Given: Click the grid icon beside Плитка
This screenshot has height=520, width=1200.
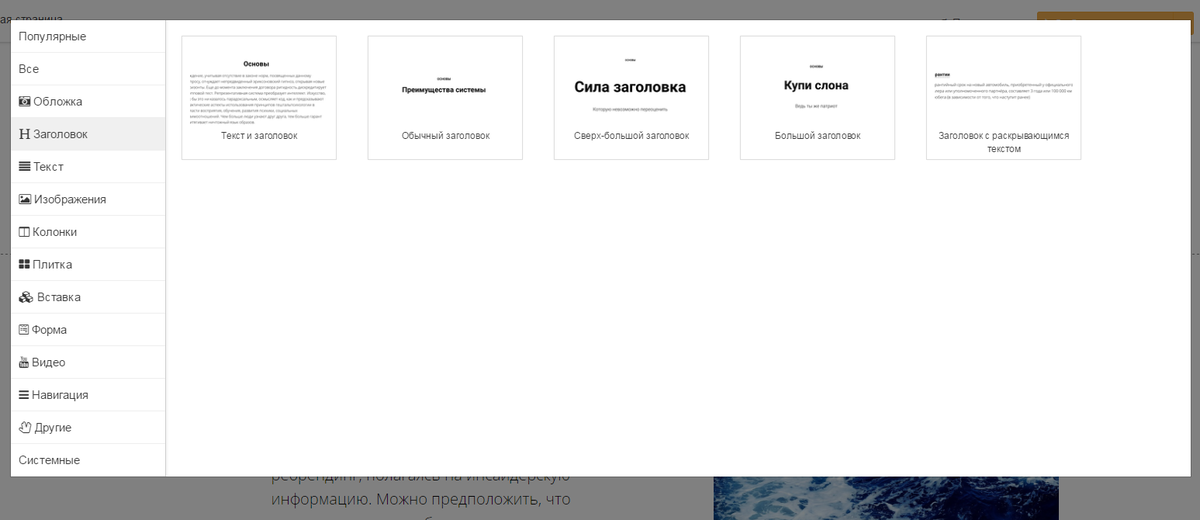Looking at the screenshot, I should [x=25, y=265].
